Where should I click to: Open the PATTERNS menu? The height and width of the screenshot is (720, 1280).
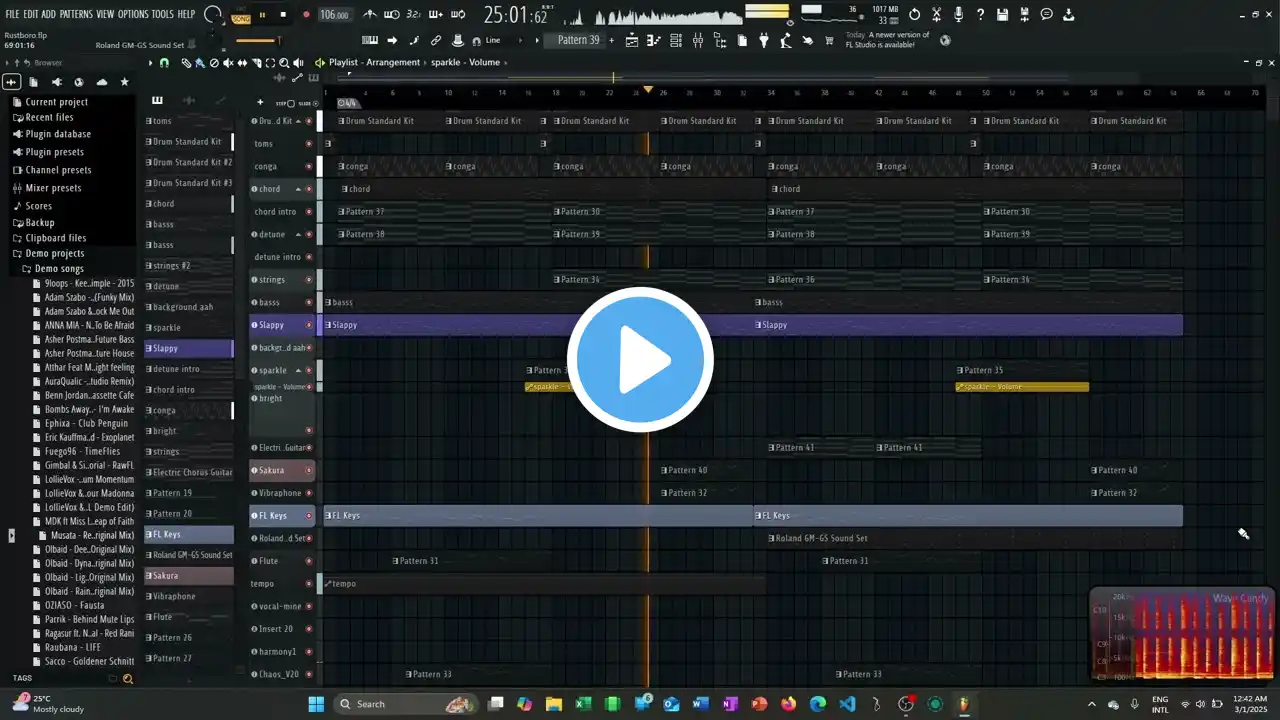(76, 15)
